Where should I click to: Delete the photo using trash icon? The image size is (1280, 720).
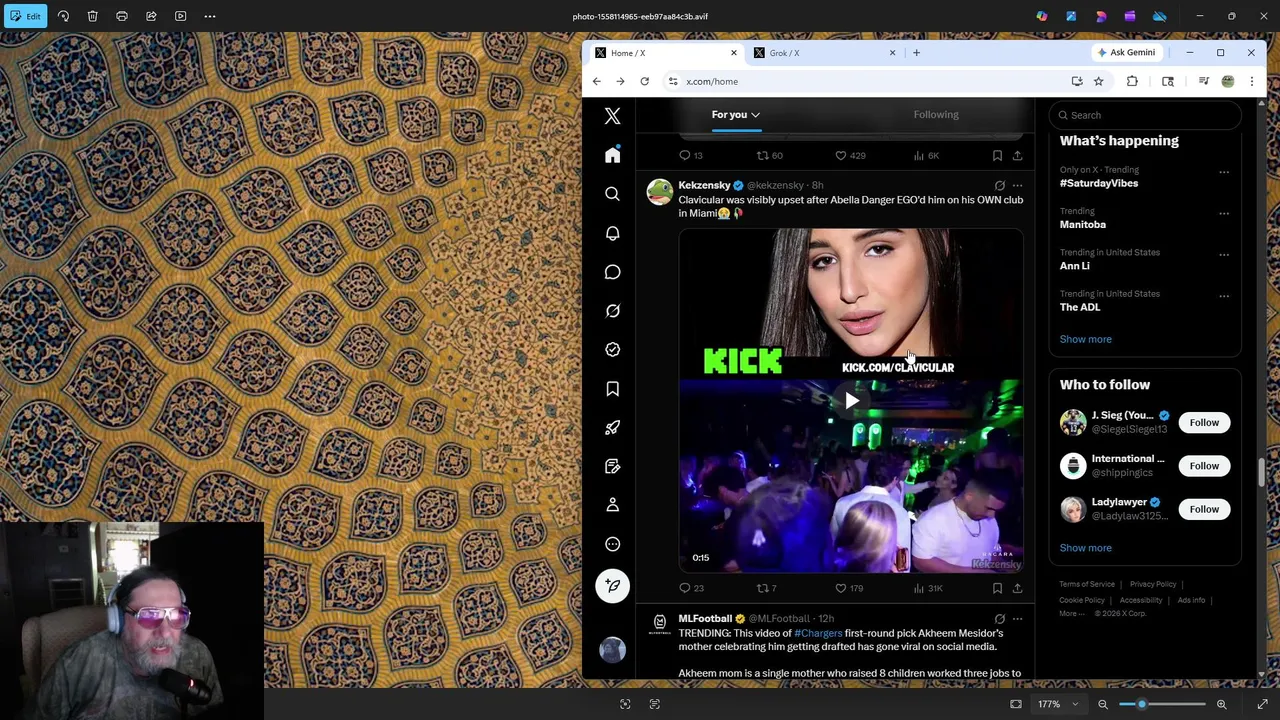[x=92, y=16]
